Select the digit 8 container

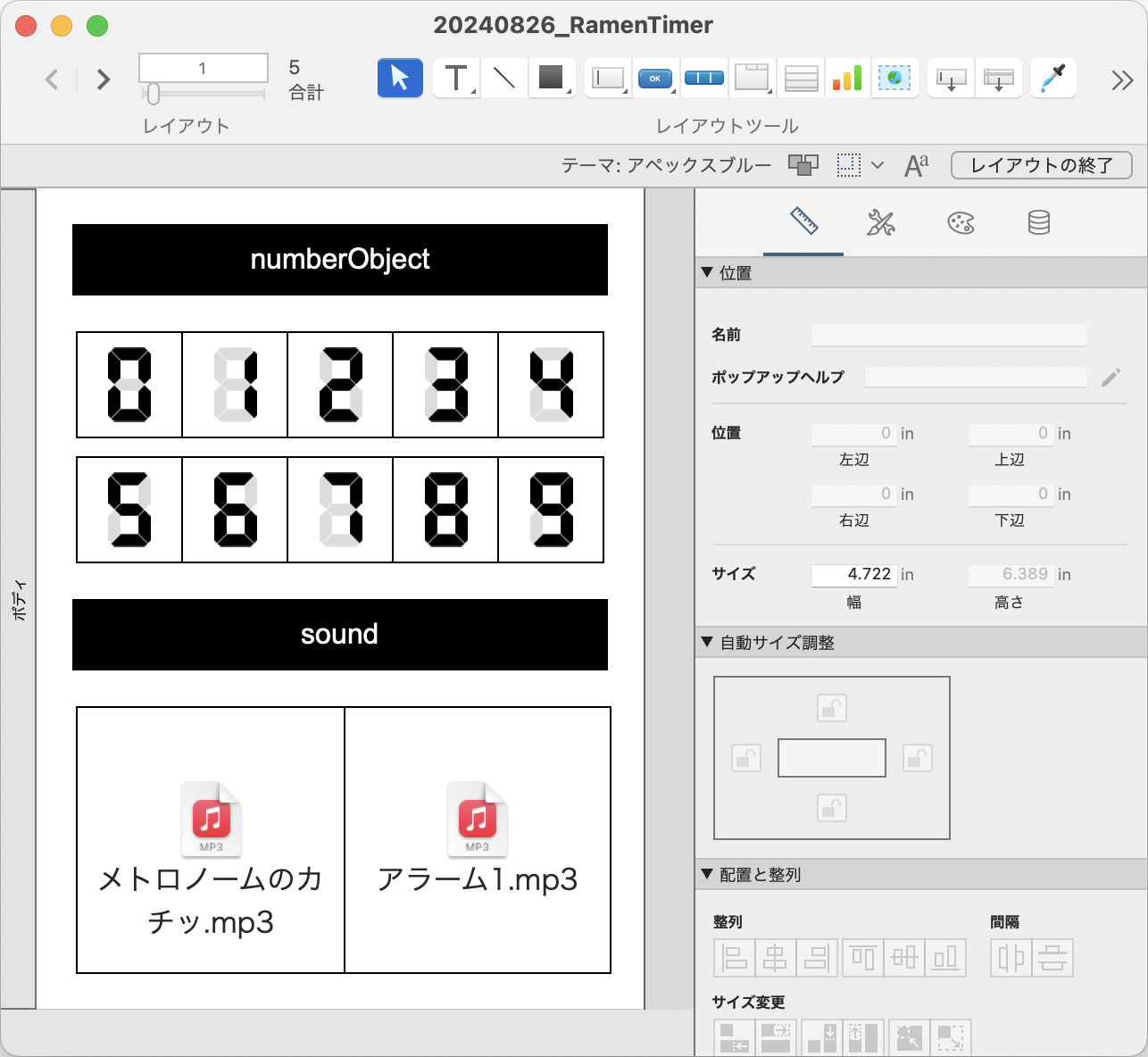[x=445, y=510]
